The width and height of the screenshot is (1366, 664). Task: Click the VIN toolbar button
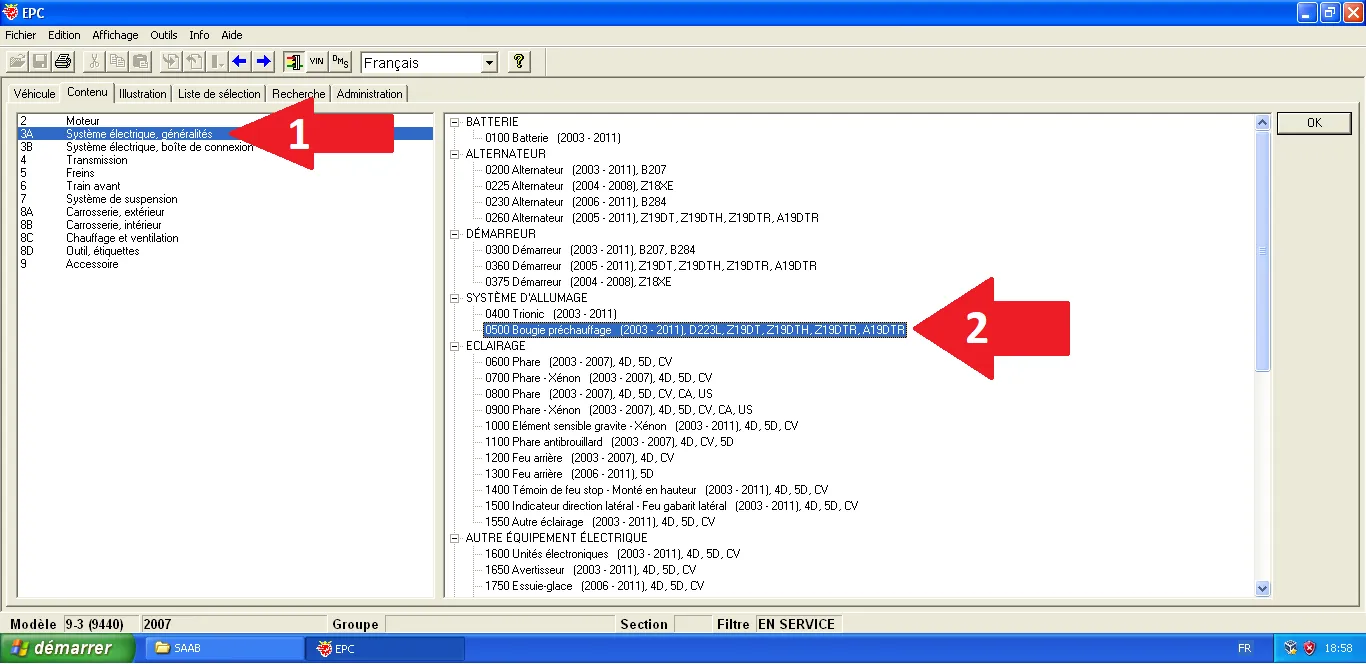317,62
